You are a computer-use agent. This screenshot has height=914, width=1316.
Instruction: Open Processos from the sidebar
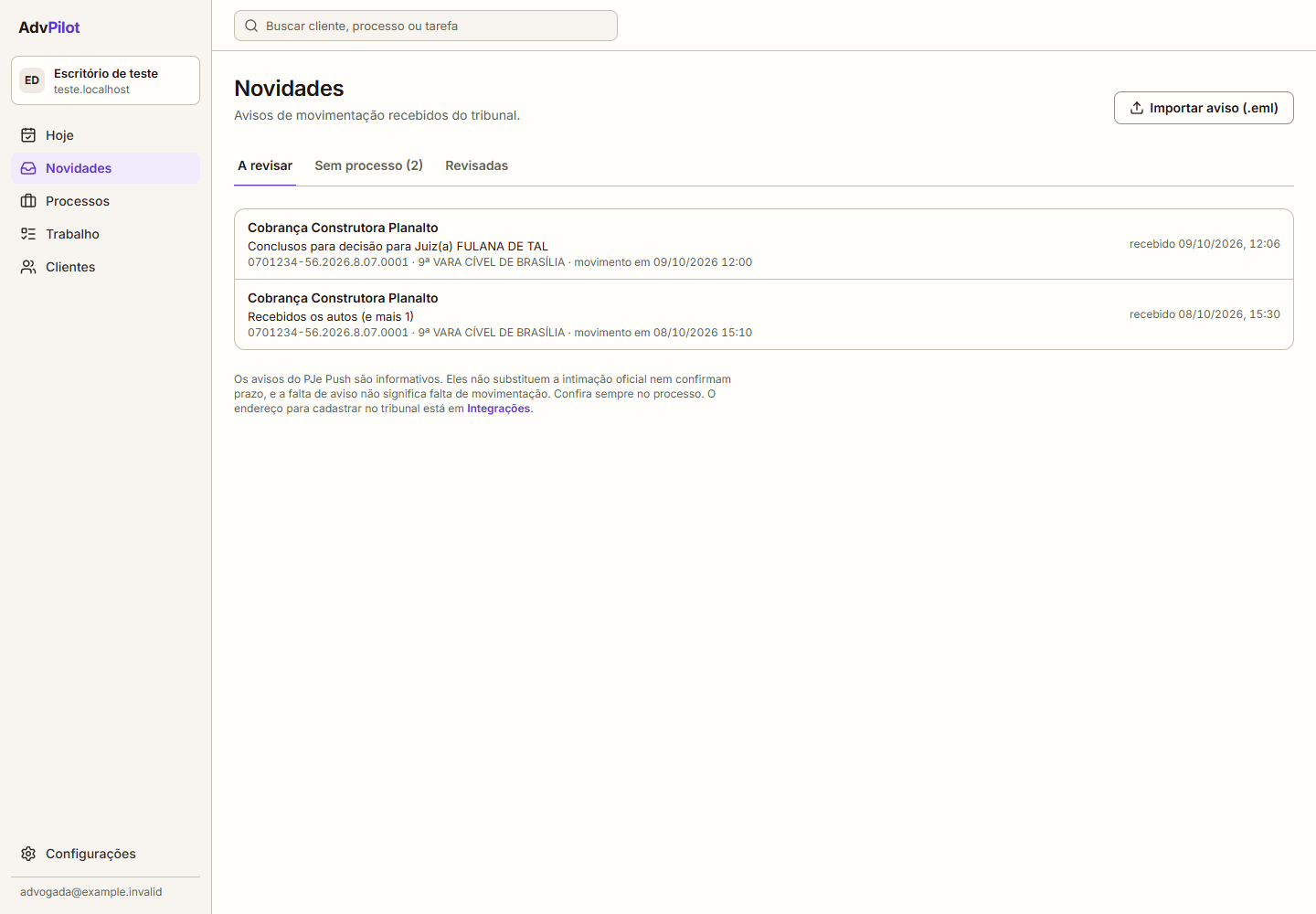click(x=105, y=201)
